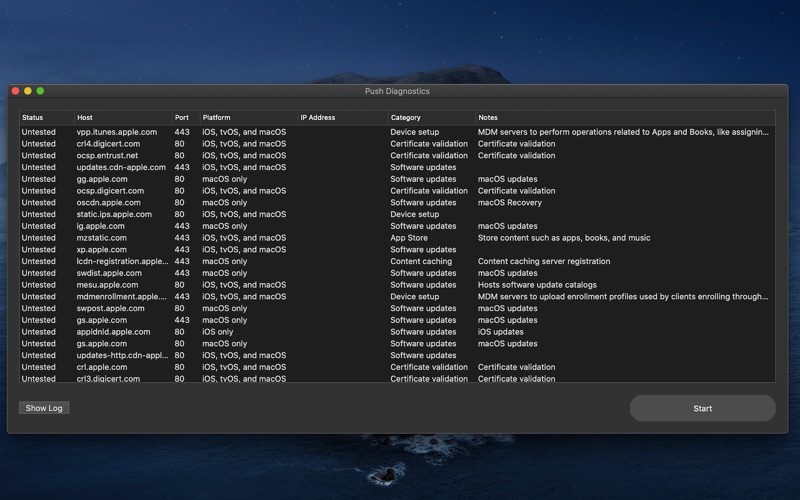Select the mesu.apple.com host entry
The image size is (800, 500).
click(x=107, y=285)
